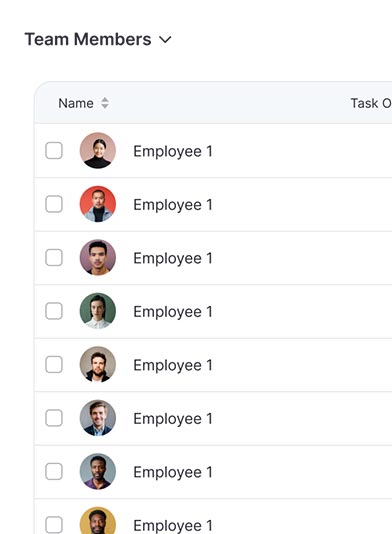Select the avatar with the mauve background
Screen dimensions: 392x534
point(98,257)
